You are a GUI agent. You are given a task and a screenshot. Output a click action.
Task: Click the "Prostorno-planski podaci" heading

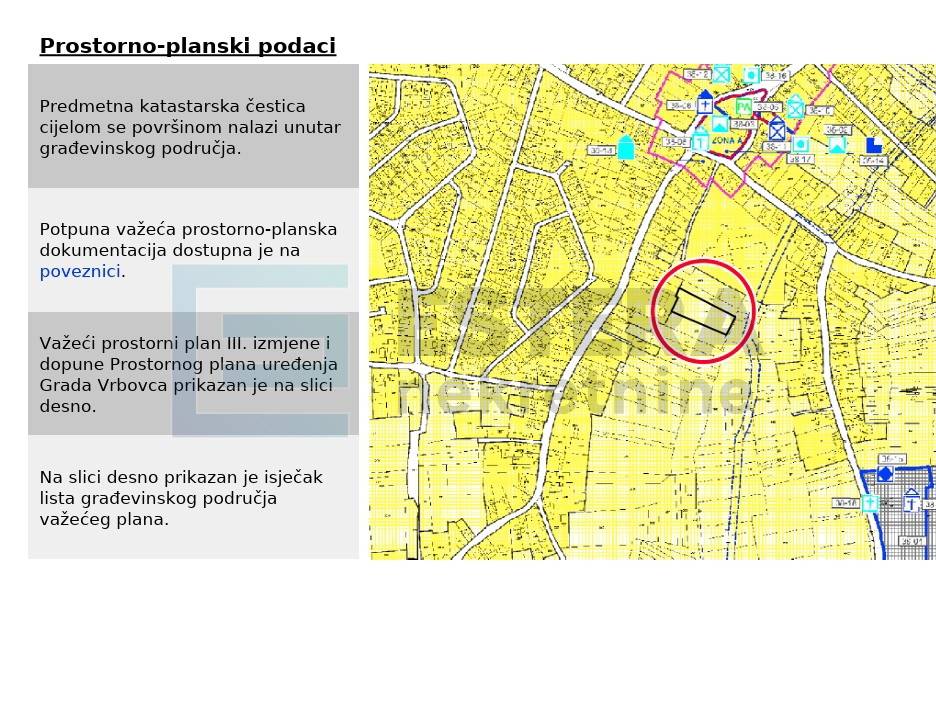point(187,46)
